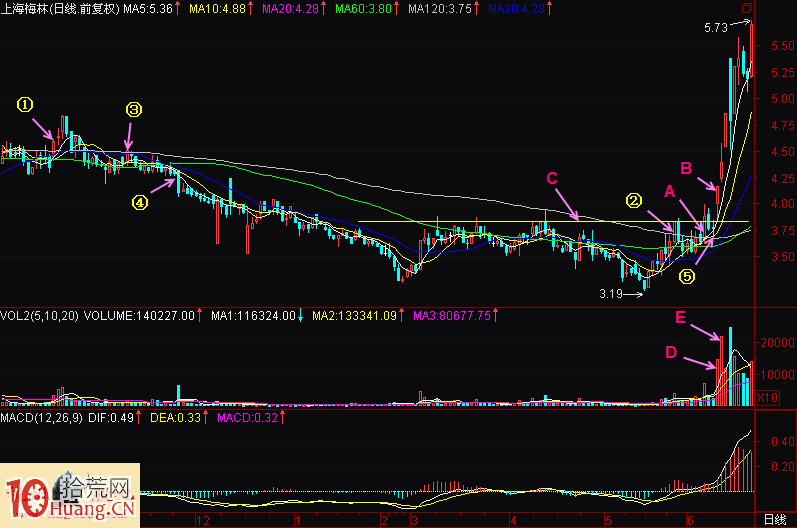The image size is (797, 528).
Task: Click the 3.19 low price label
Action: click(x=613, y=294)
